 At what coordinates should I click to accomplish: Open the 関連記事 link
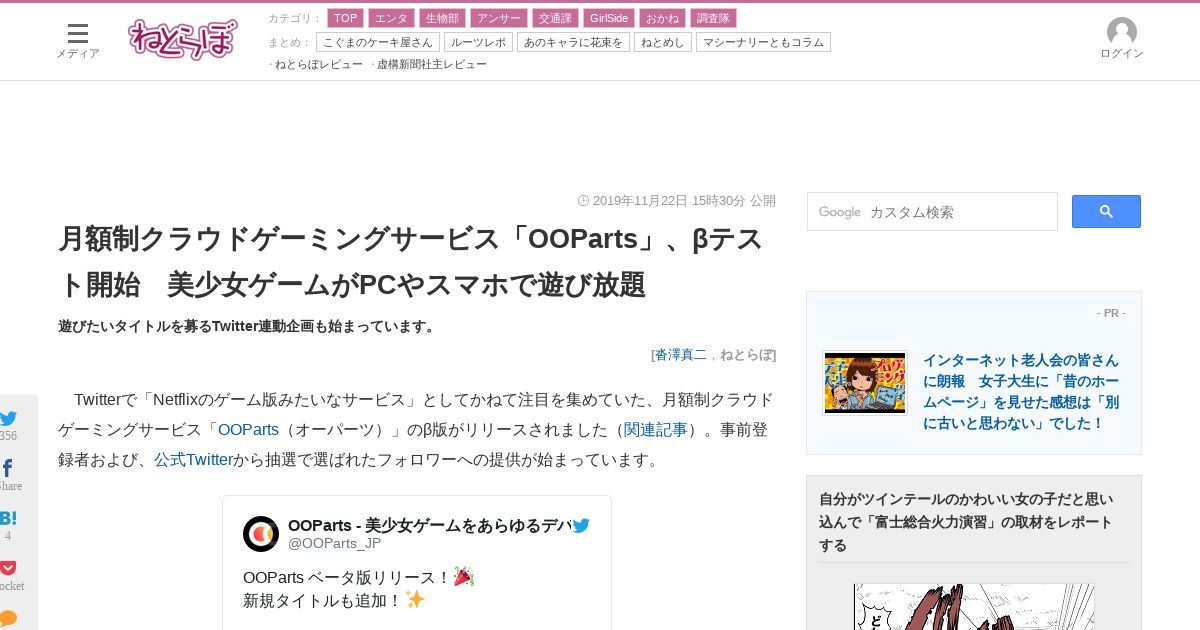click(655, 429)
